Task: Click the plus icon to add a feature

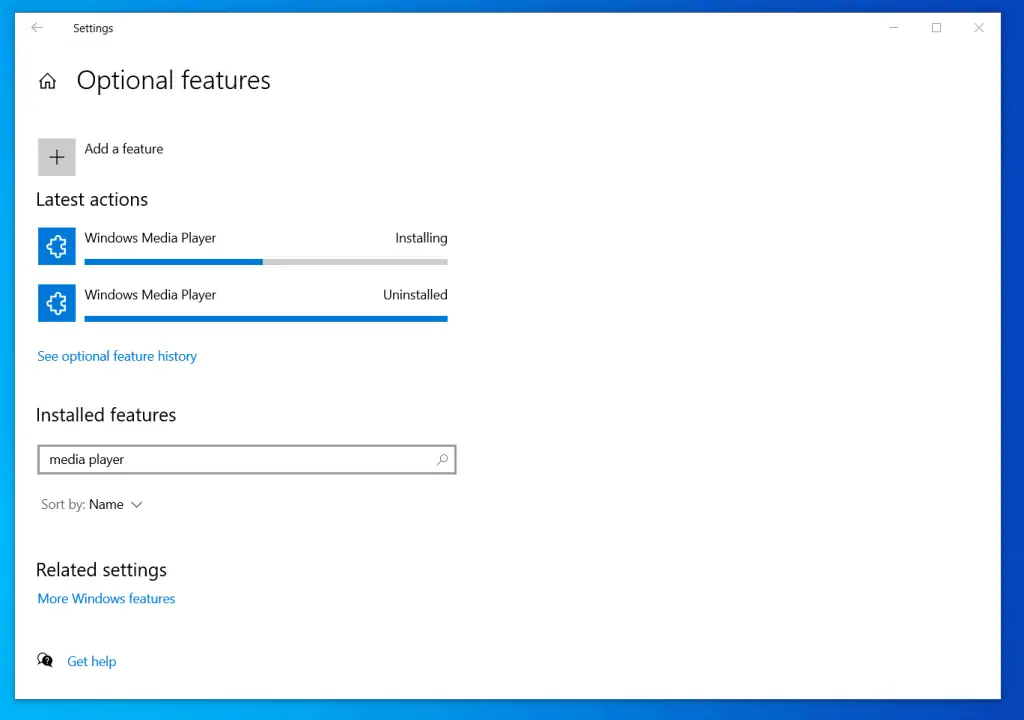Action: click(56, 157)
